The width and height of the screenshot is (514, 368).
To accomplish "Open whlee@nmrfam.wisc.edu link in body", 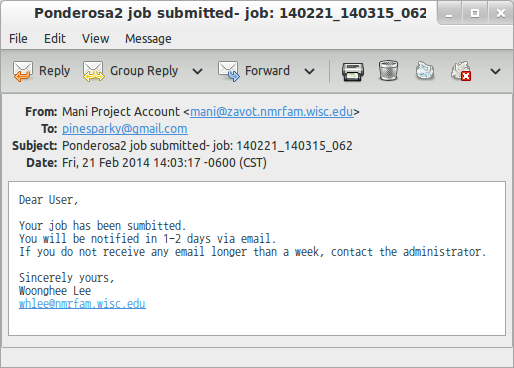I will coord(82,304).
